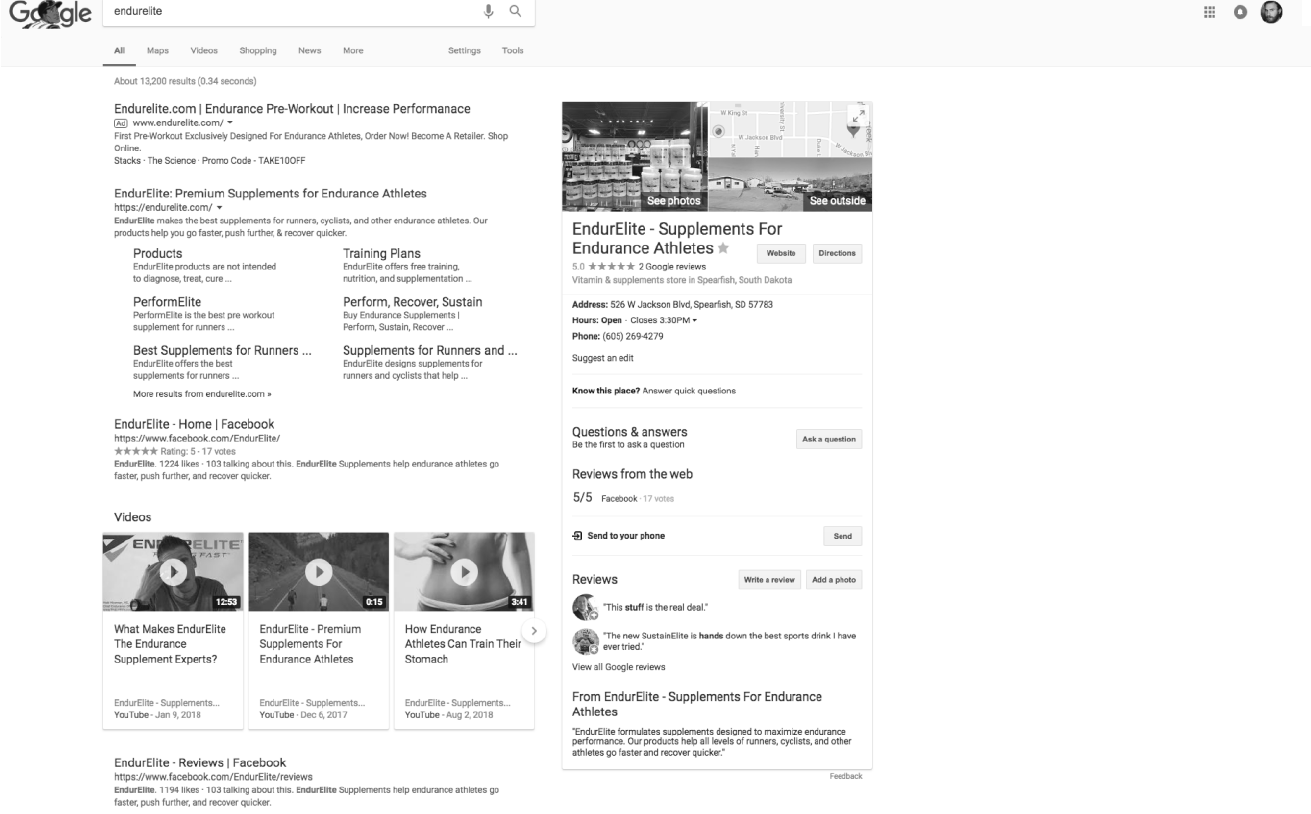Open first reviewer's profile picture
The height and width of the screenshot is (814, 1311).
tap(585, 607)
